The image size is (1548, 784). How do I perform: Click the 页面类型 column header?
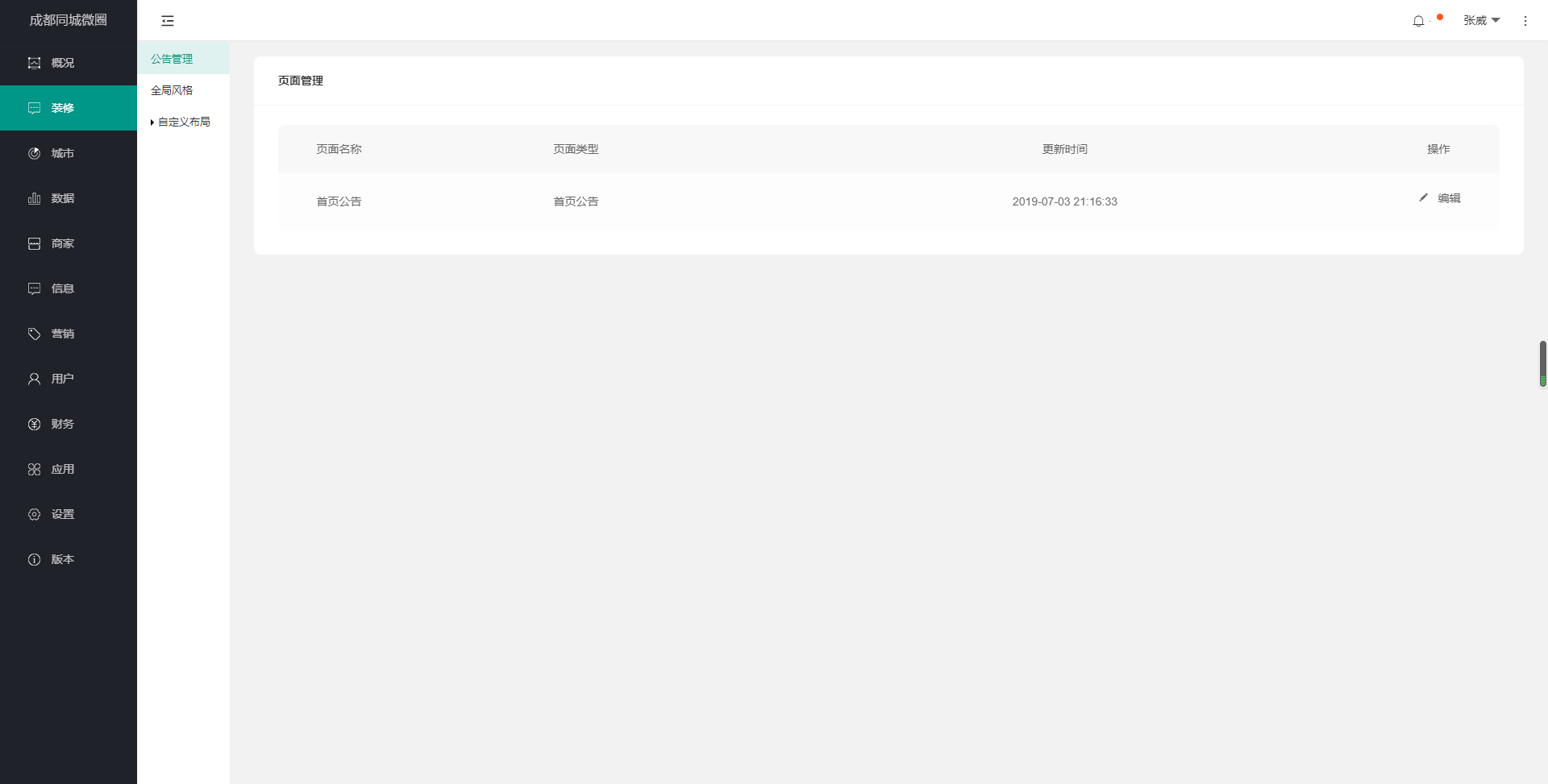[576, 149]
